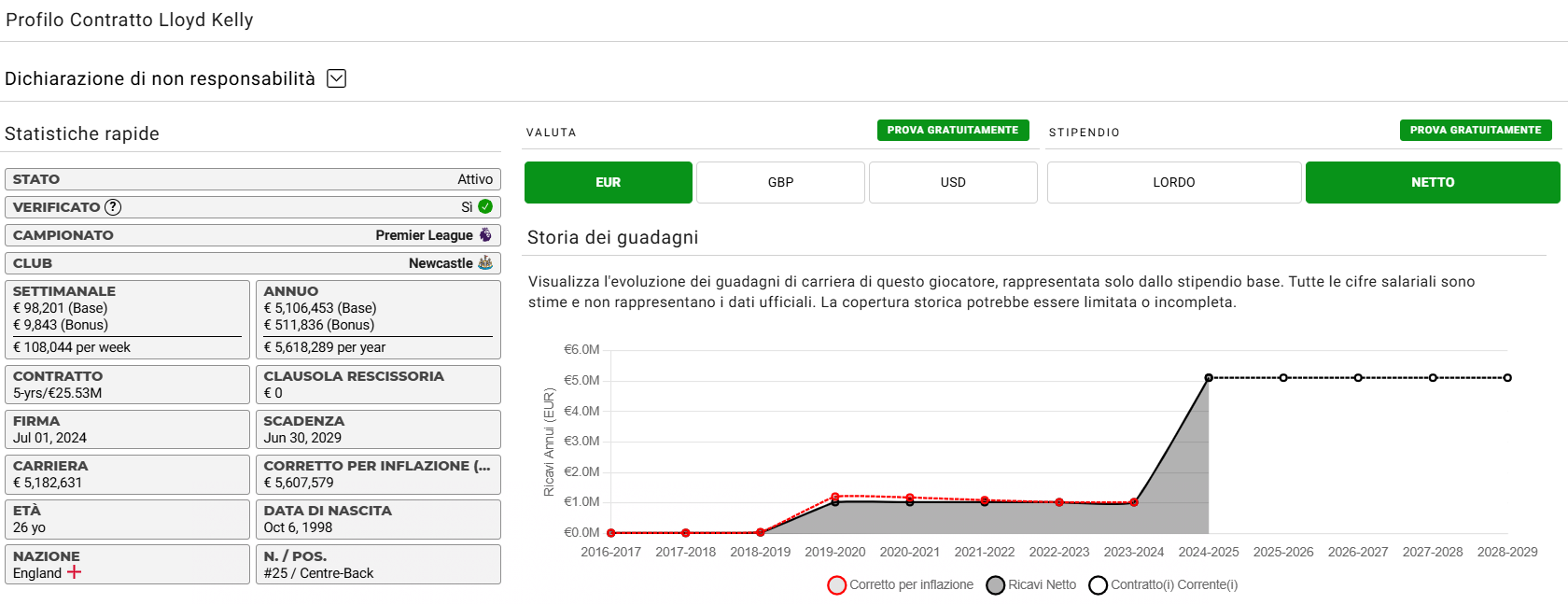
Task: Click the 2024-2025 data point on chart
Action: point(1209,378)
